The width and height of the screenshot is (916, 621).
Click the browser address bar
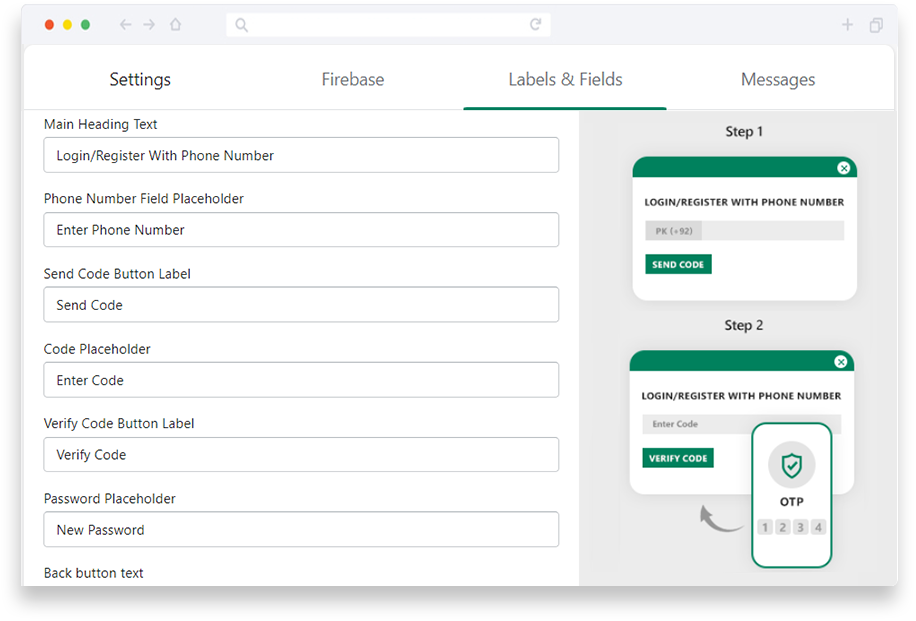[388, 25]
